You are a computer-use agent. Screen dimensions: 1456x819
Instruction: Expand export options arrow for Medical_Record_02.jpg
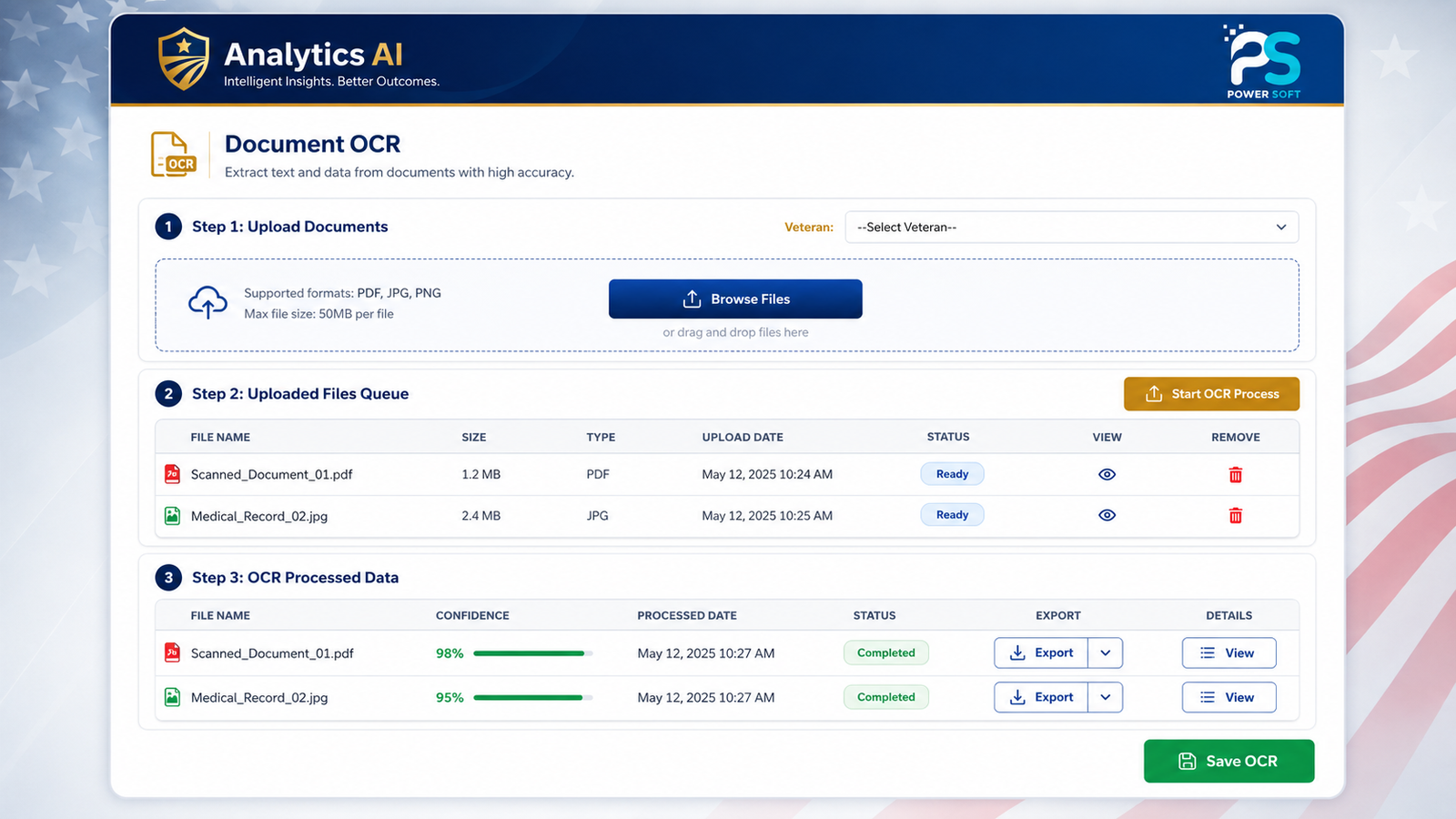click(1106, 697)
